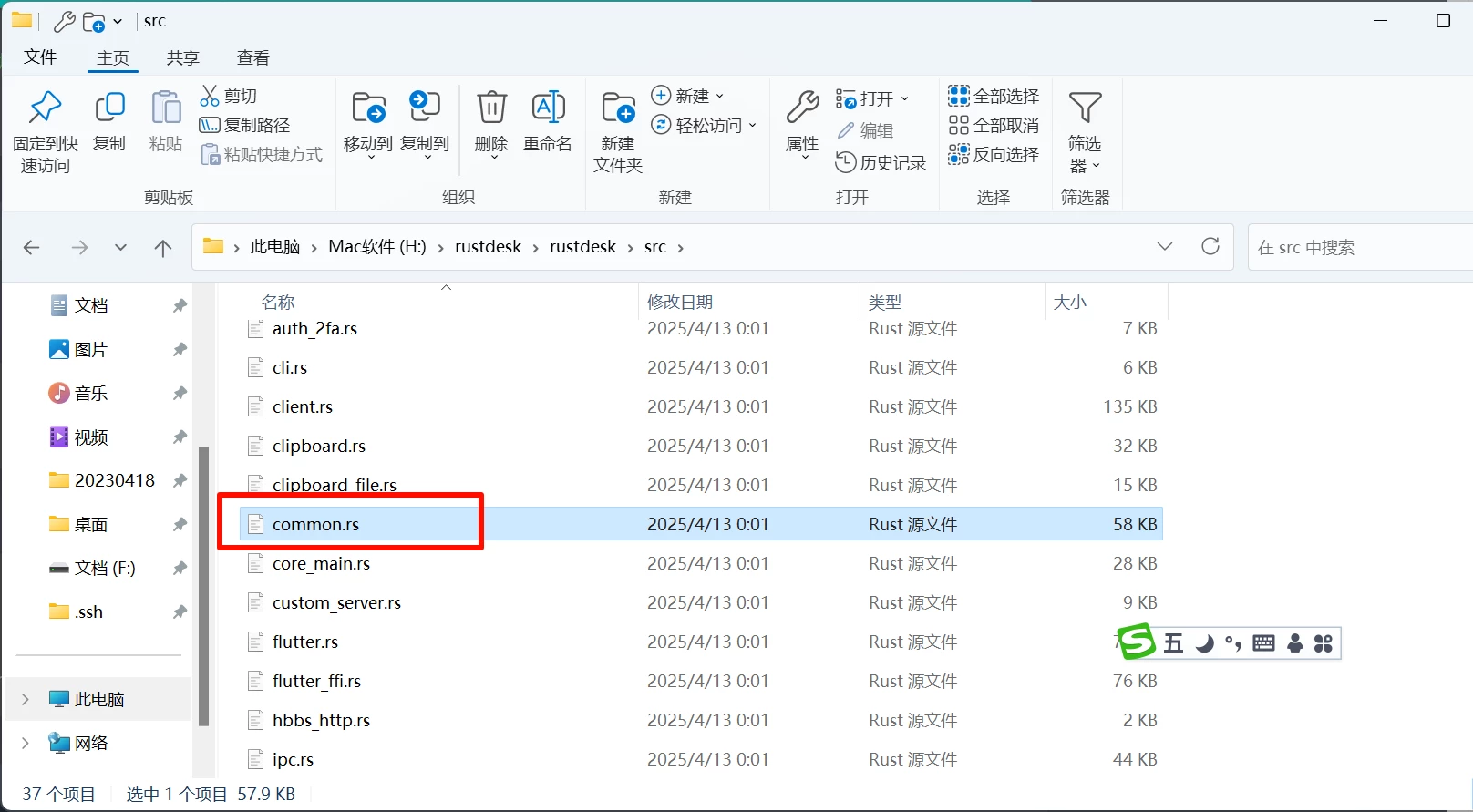Image resolution: width=1473 pixels, height=812 pixels.
Task: Click Select All in ribbon
Action: [994, 96]
